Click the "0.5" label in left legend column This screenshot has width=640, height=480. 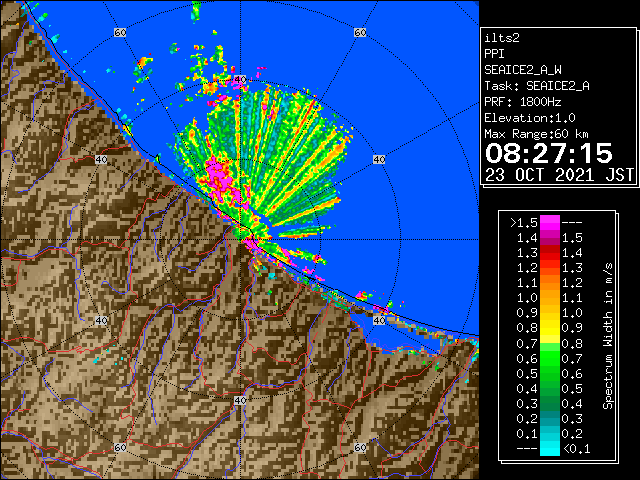tap(527, 373)
